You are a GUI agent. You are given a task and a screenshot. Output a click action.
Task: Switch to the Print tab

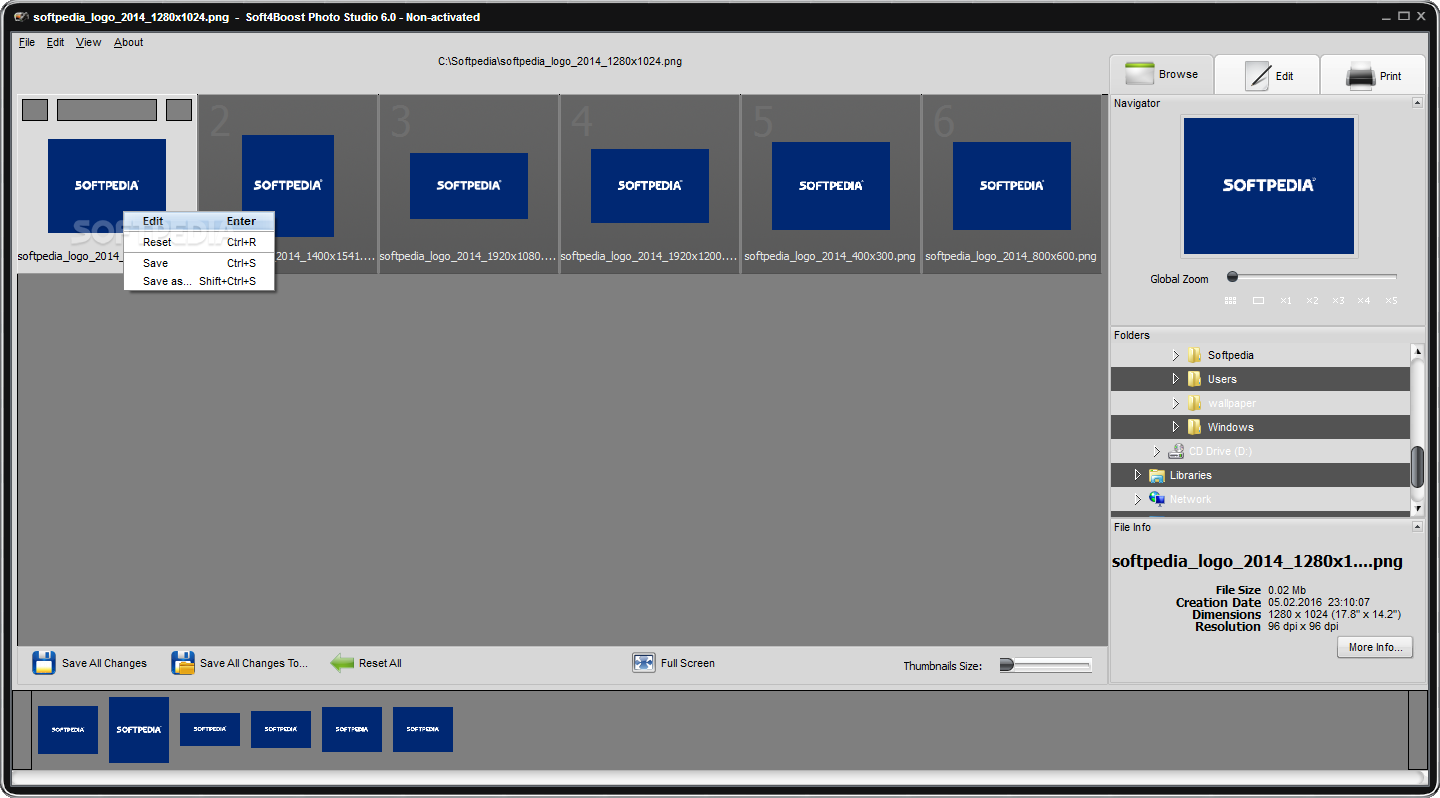(1373, 75)
